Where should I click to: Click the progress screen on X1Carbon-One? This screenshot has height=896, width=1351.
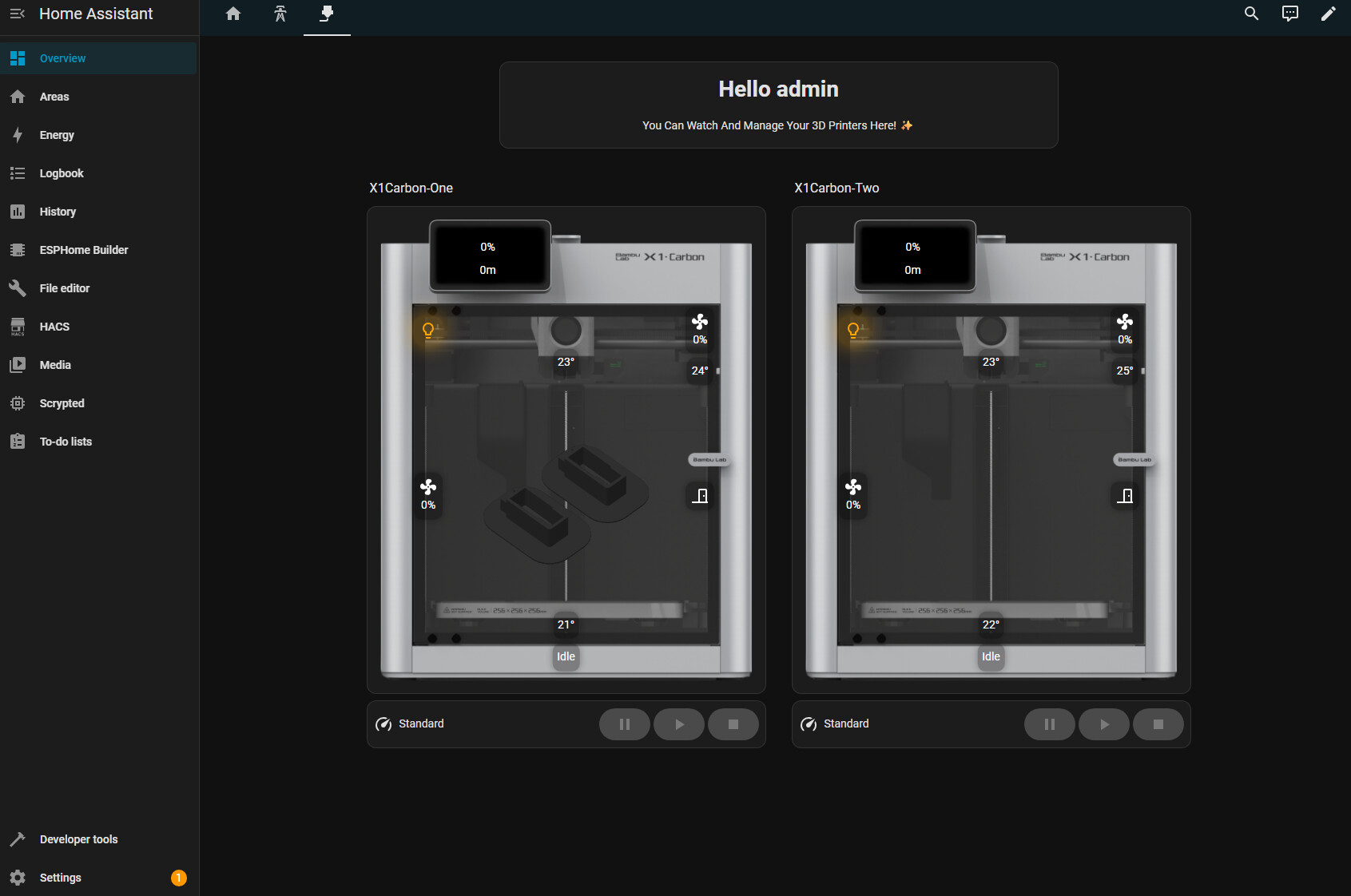(x=490, y=257)
